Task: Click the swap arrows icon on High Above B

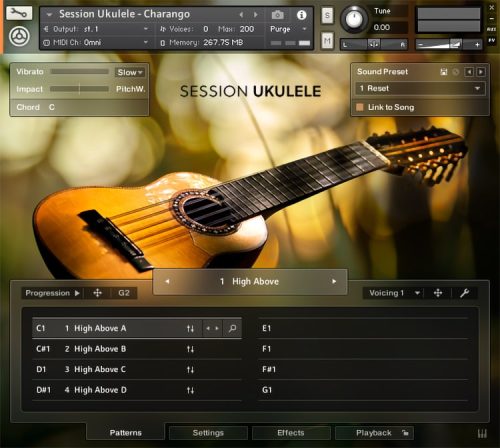Action: [x=190, y=349]
